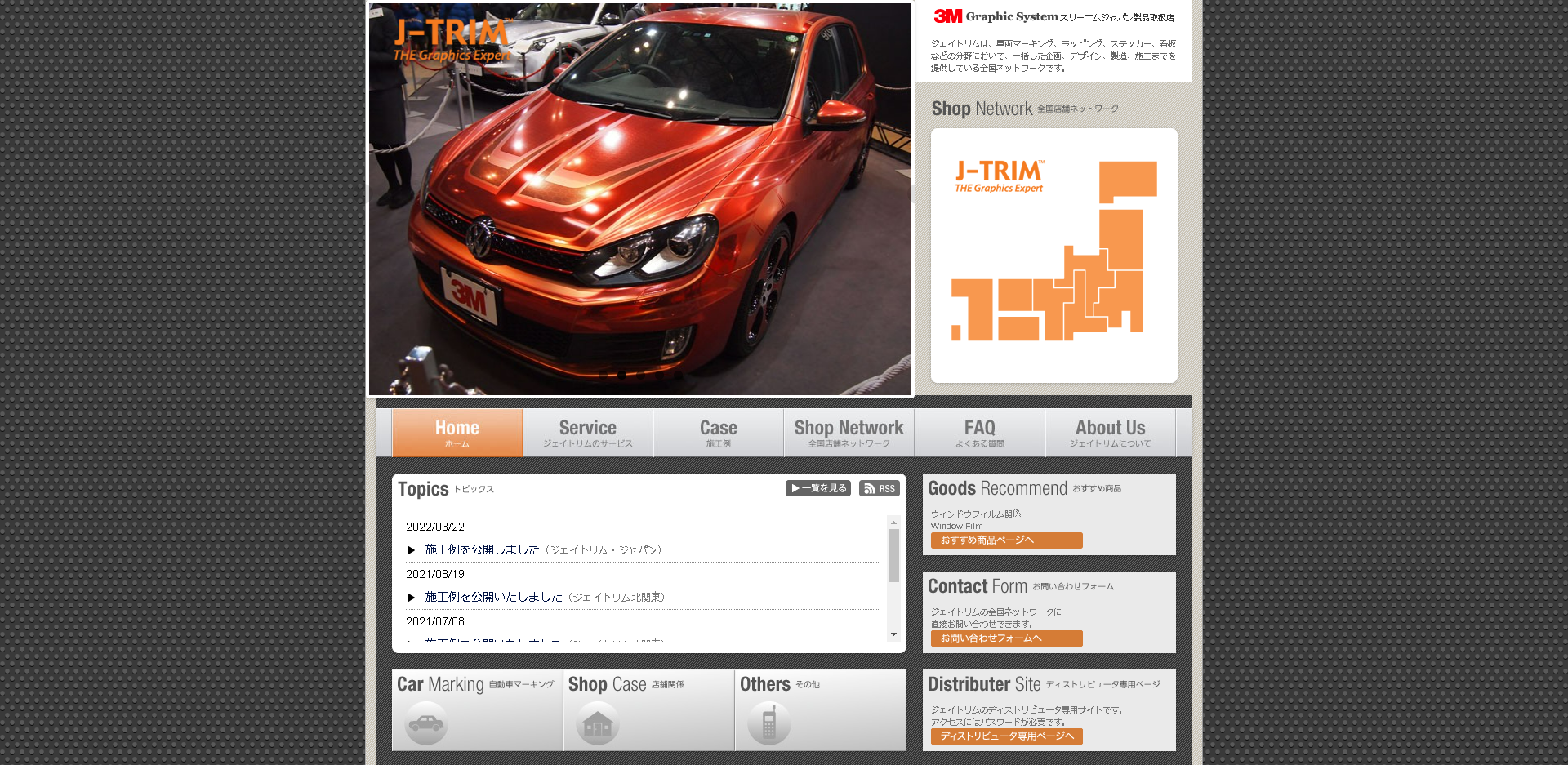Click the ウィンドウフィルム関係 Window Film text
Viewport: 1568px width, 765px height.
pos(976,519)
